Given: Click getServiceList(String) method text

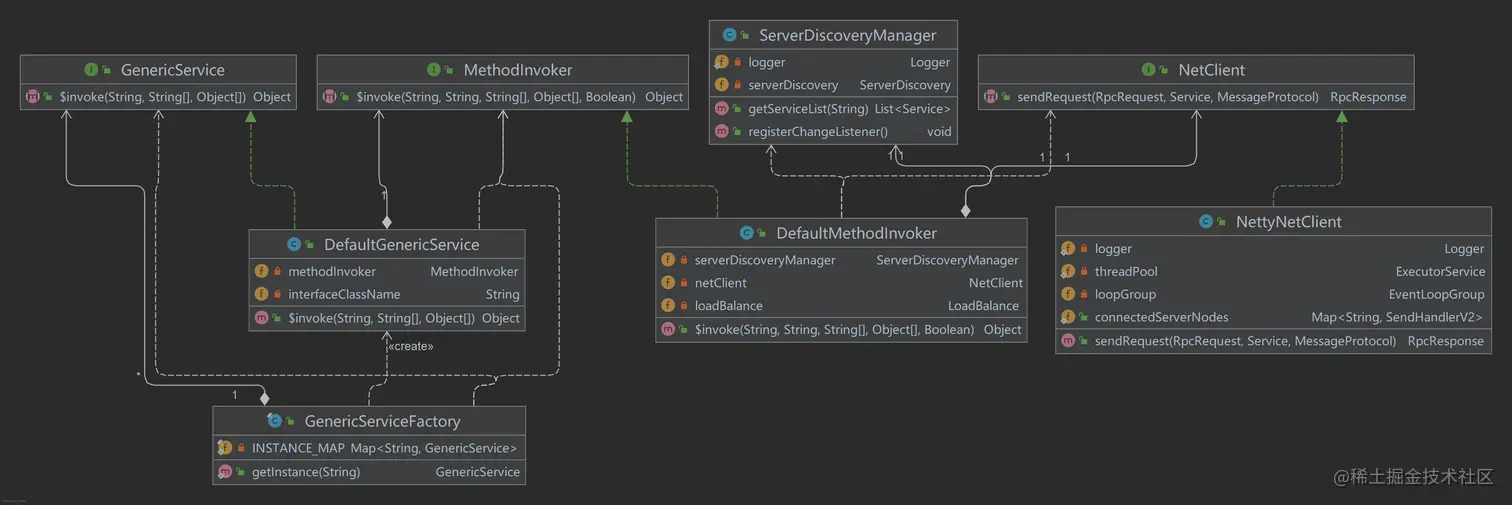Looking at the screenshot, I should tap(808, 109).
